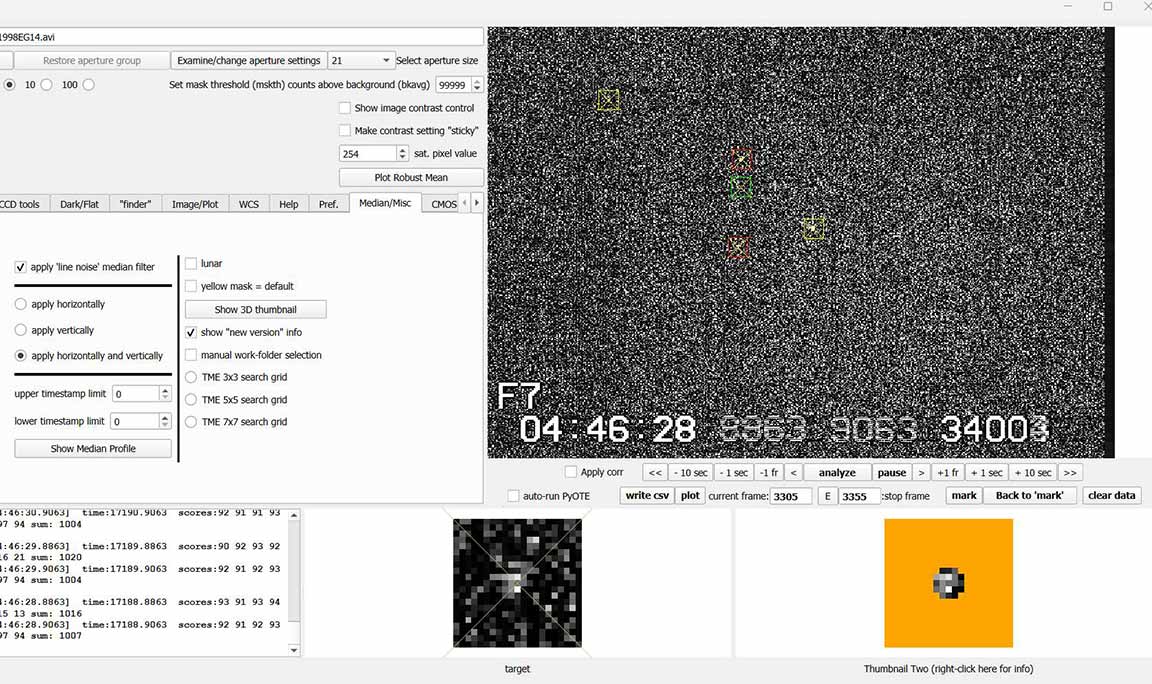
Task: Play backward with the < button
Action: point(793,472)
